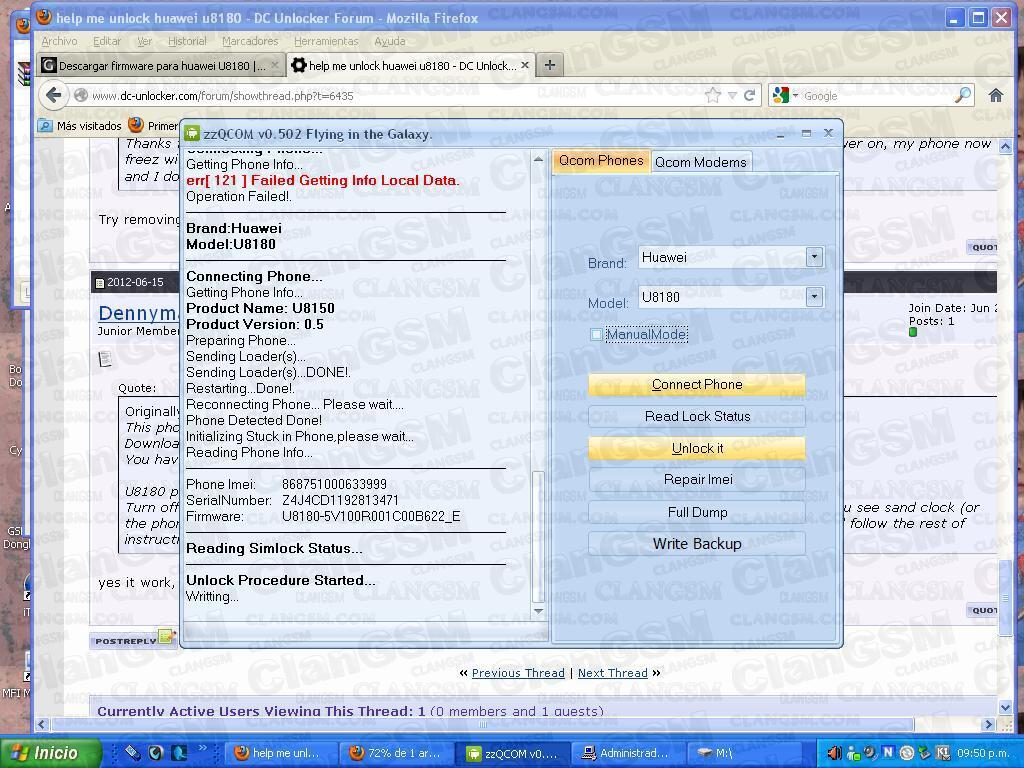Screen dimensions: 1024x768
Task: Click the post document icon under Junior Member
Action: 104,359
